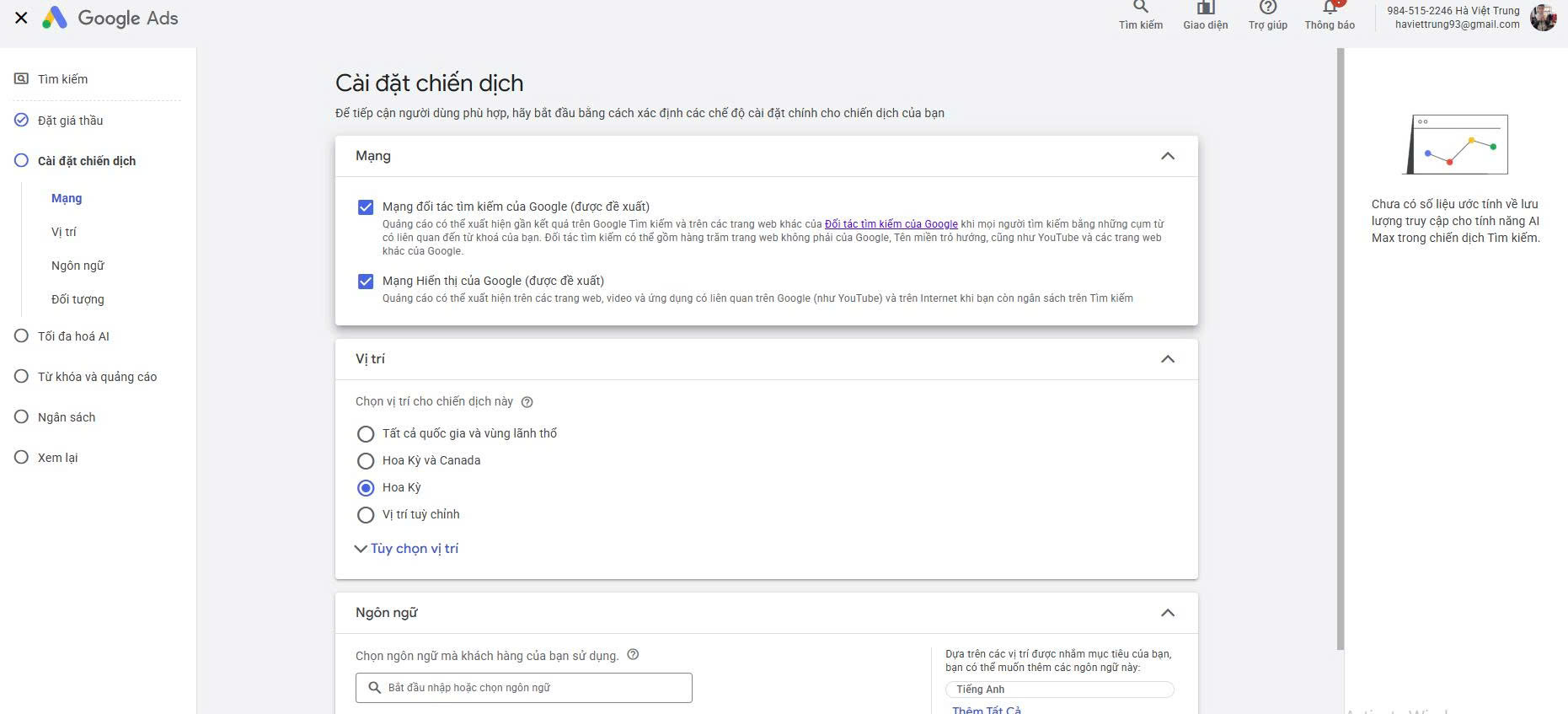Image resolution: width=1568 pixels, height=714 pixels.
Task: Click the Tìm kiếm campaign type icon in sidebar
Action: [21, 79]
